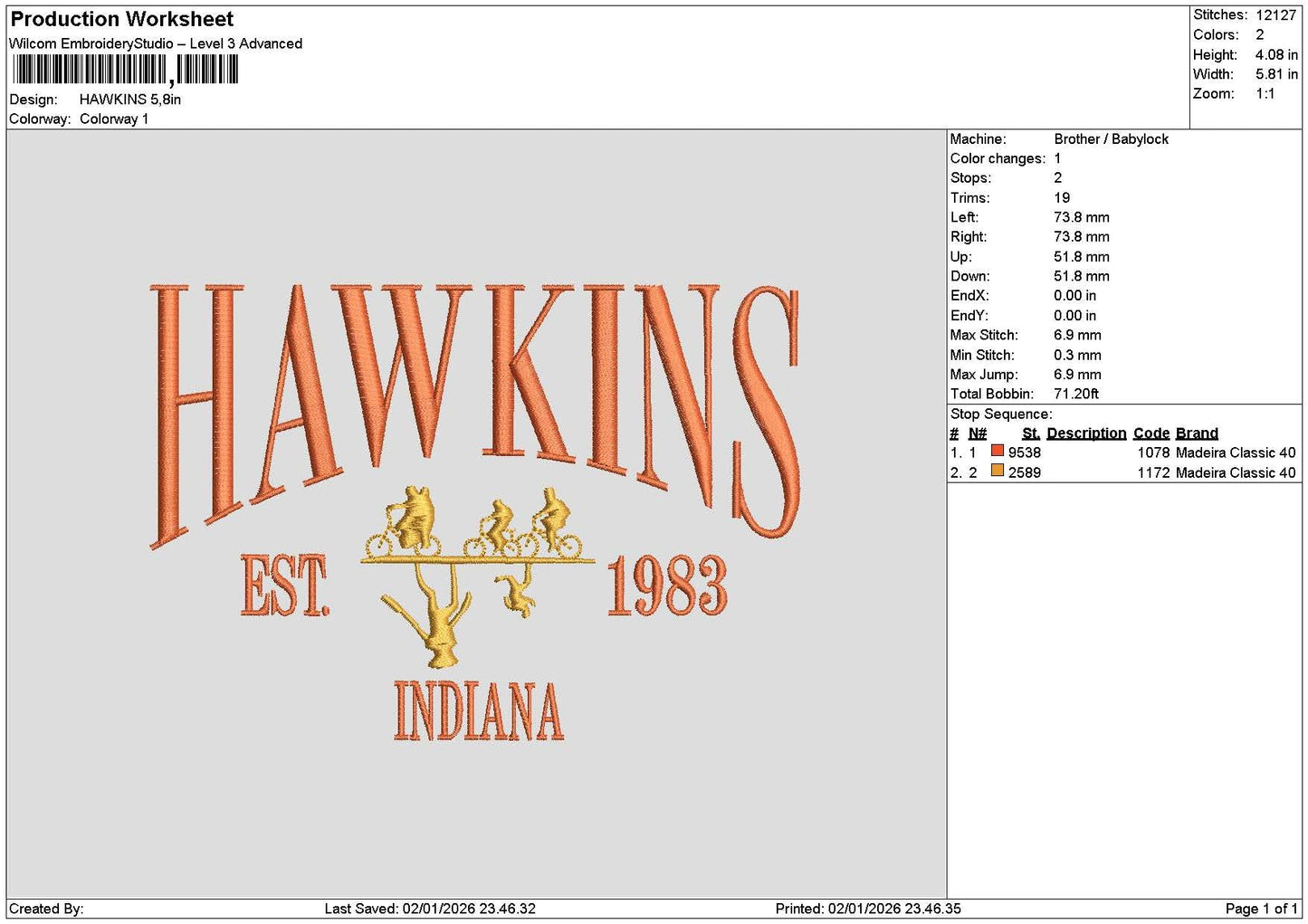Click the 'St.' column header

[1031, 433]
